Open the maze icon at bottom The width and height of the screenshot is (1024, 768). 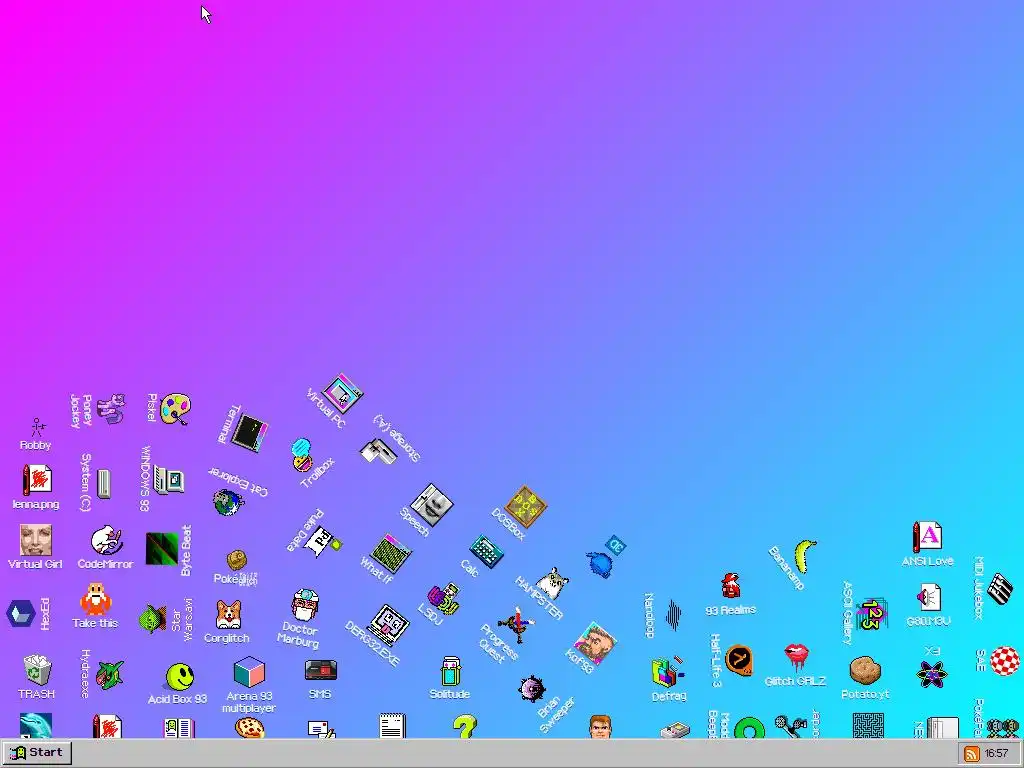[x=869, y=726]
